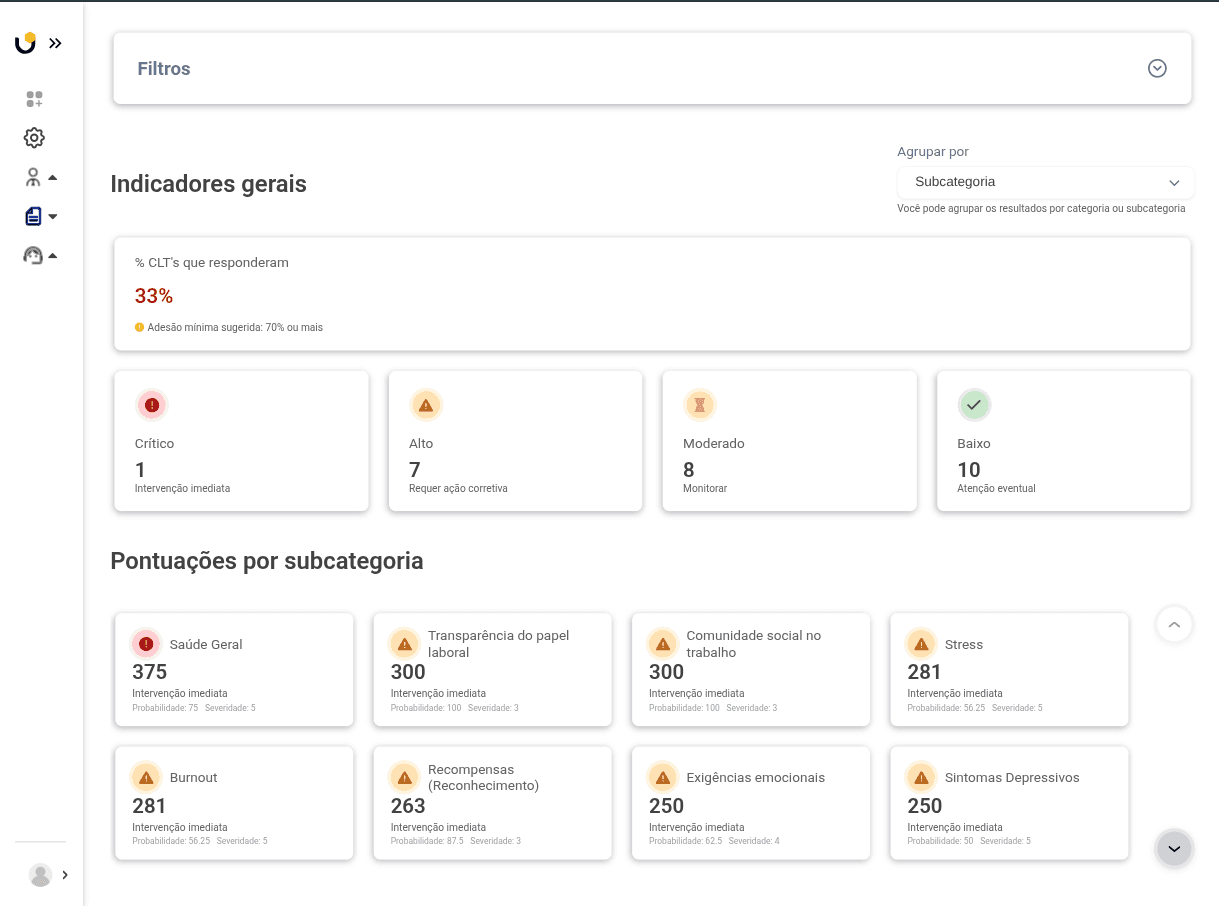Click the Moderado hourglass icon
This screenshot has height=906, width=1219.
pyautogui.click(x=700, y=405)
